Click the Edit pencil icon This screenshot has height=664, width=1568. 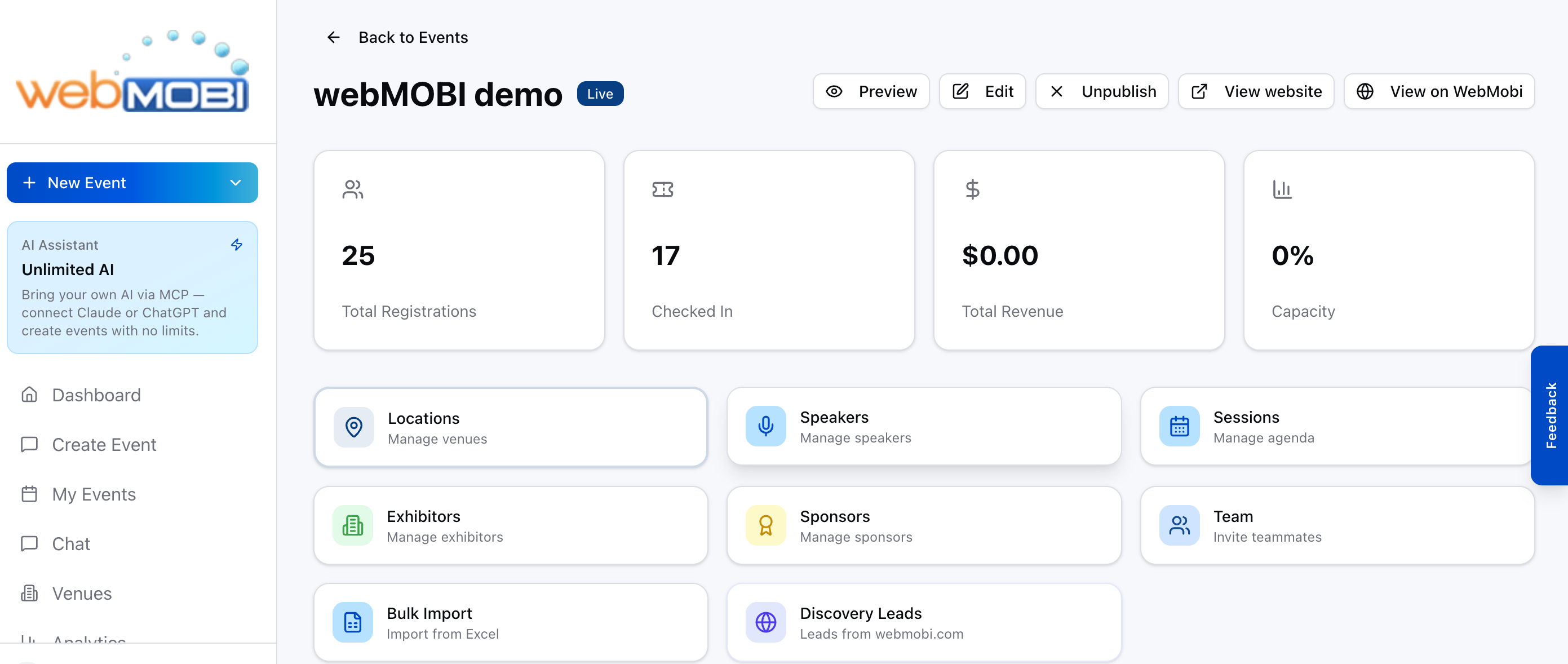pyautogui.click(x=960, y=91)
